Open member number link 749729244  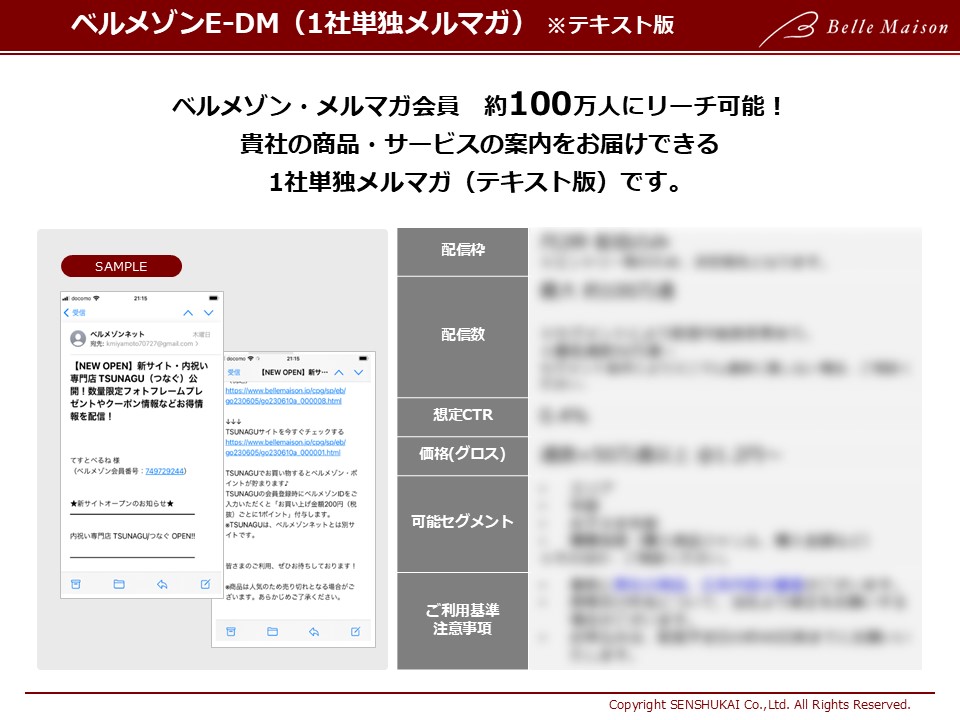165,471
